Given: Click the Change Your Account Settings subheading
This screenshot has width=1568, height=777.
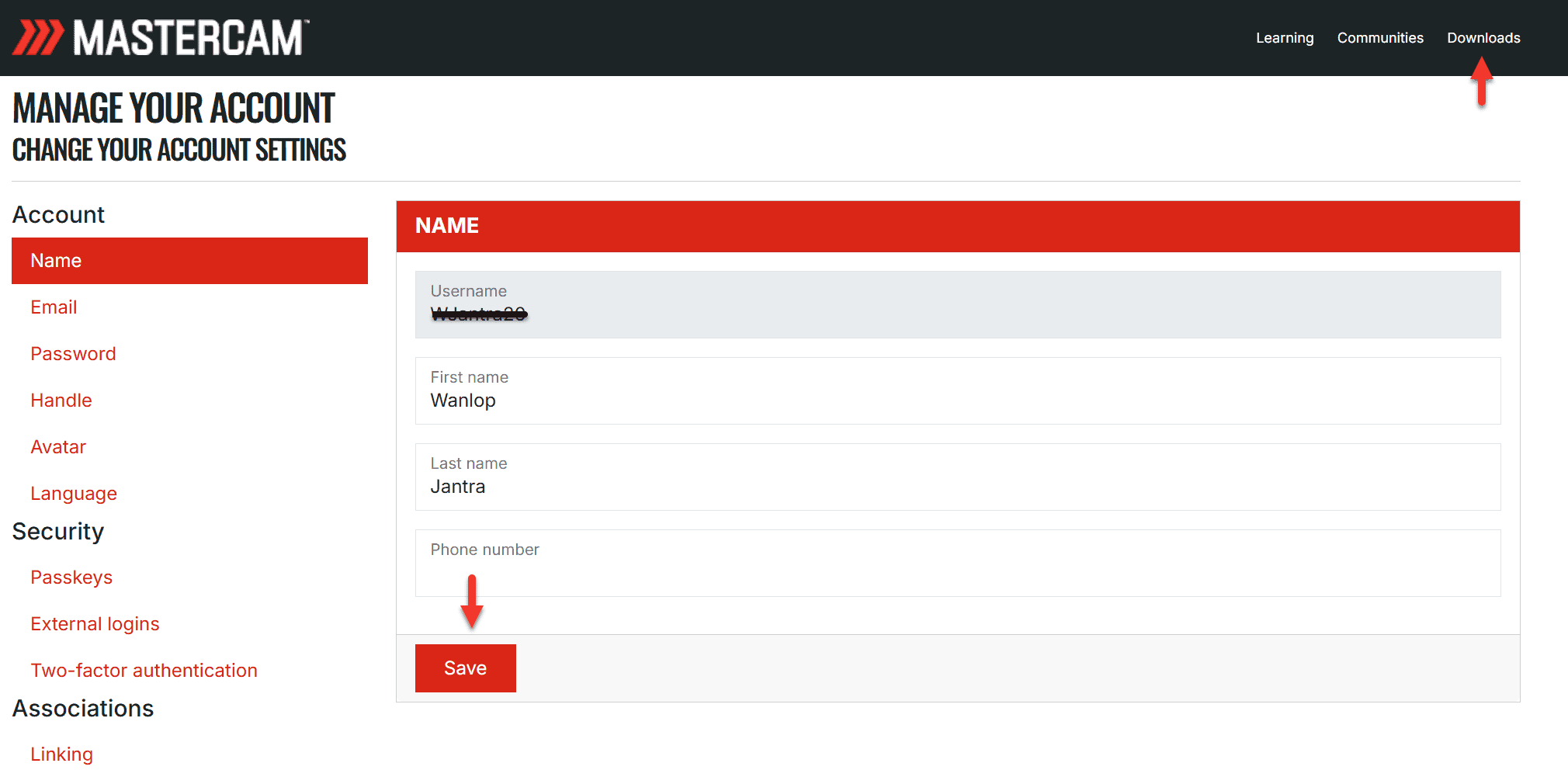Looking at the screenshot, I should [179, 150].
